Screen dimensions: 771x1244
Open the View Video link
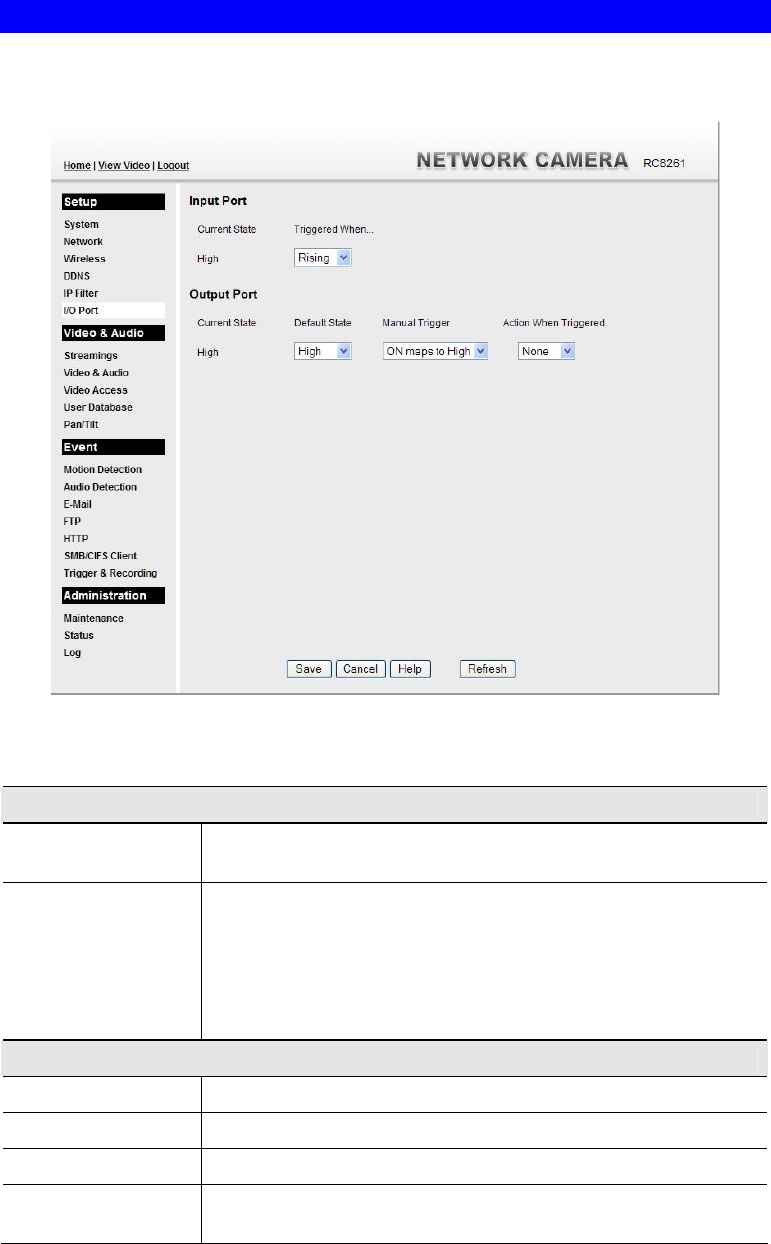click(x=124, y=165)
